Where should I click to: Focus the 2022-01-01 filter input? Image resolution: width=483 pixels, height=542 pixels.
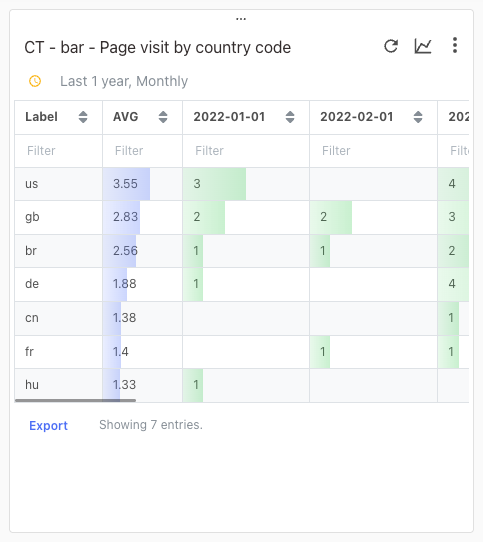click(246, 151)
